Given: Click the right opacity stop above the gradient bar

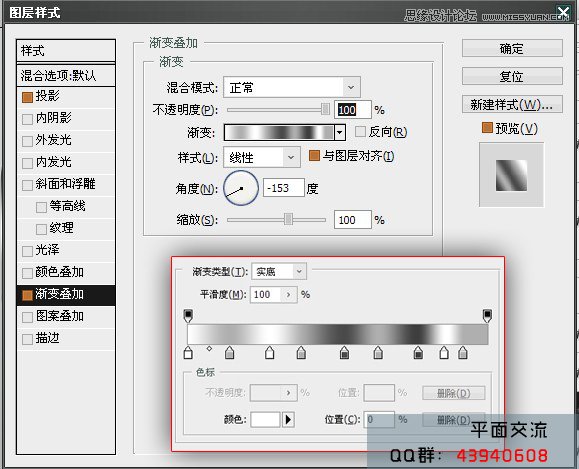Looking at the screenshot, I should [x=487, y=316].
